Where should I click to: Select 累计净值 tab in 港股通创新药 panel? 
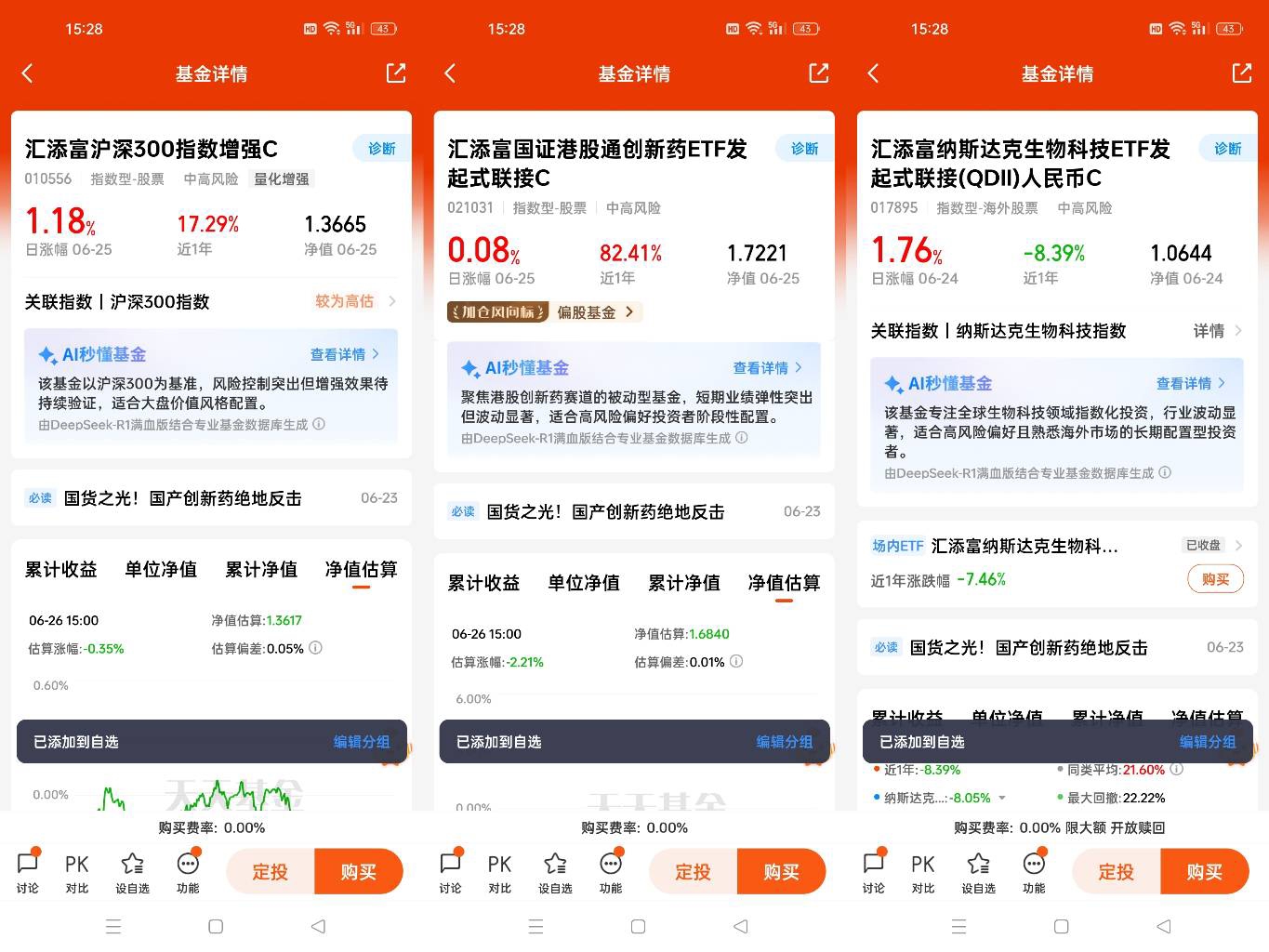coord(684,583)
